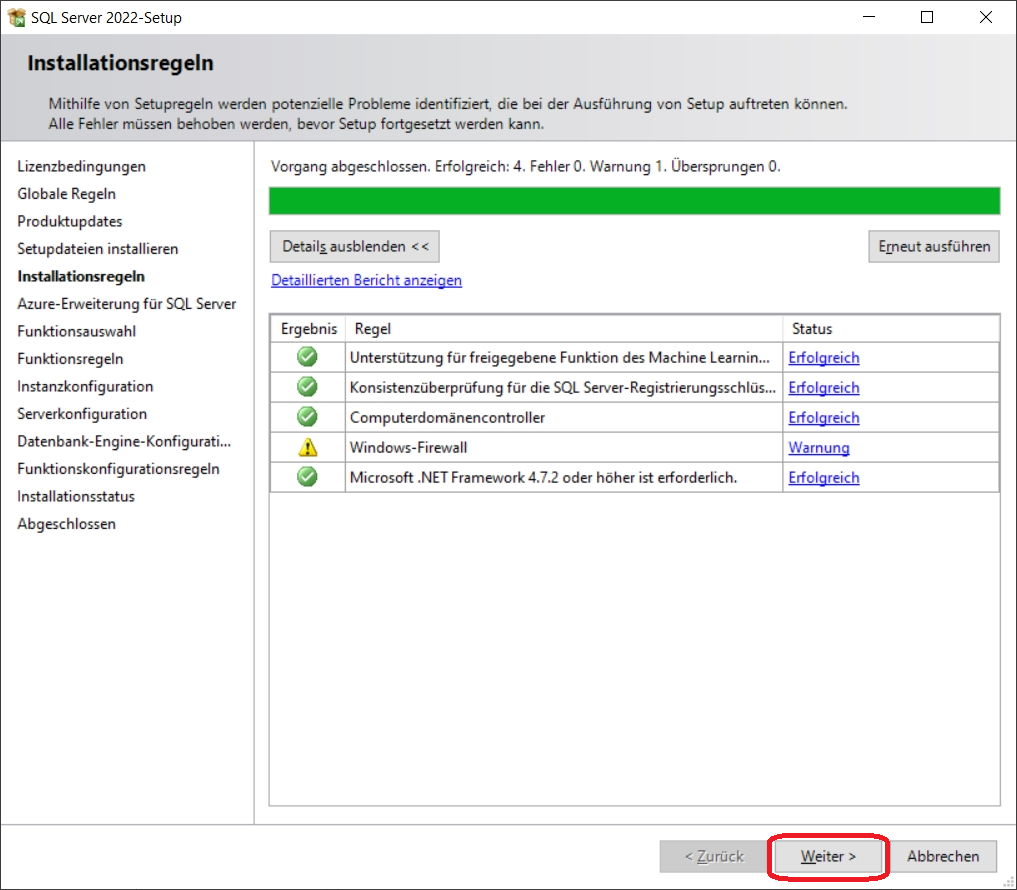This screenshot has width=1017, height=890.
Task: Open Erfolgreich status for Machine Learning rule
Action: pos(824,357)
